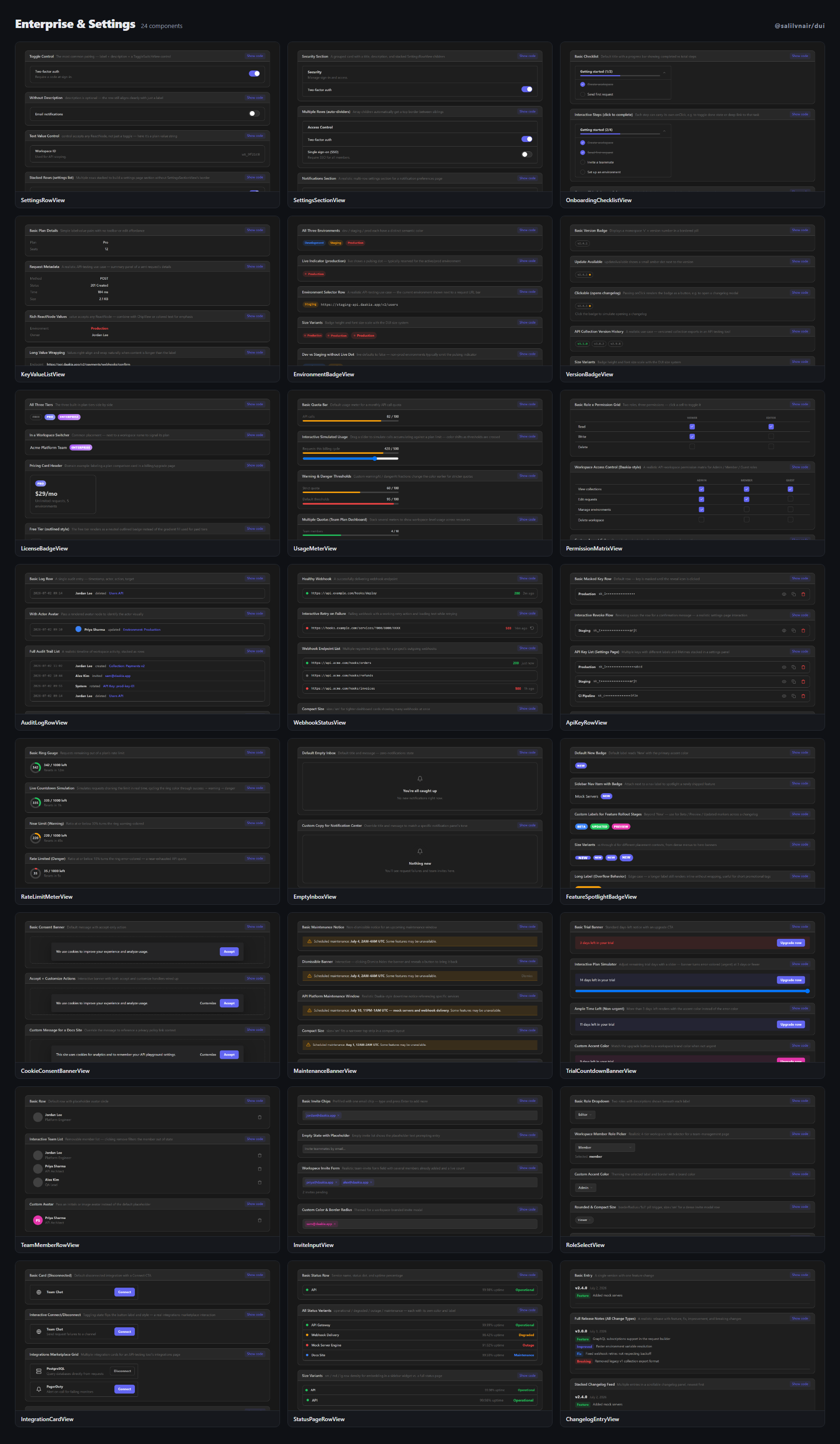Copy the CI Pipeline API key

(x=794, y=696)
